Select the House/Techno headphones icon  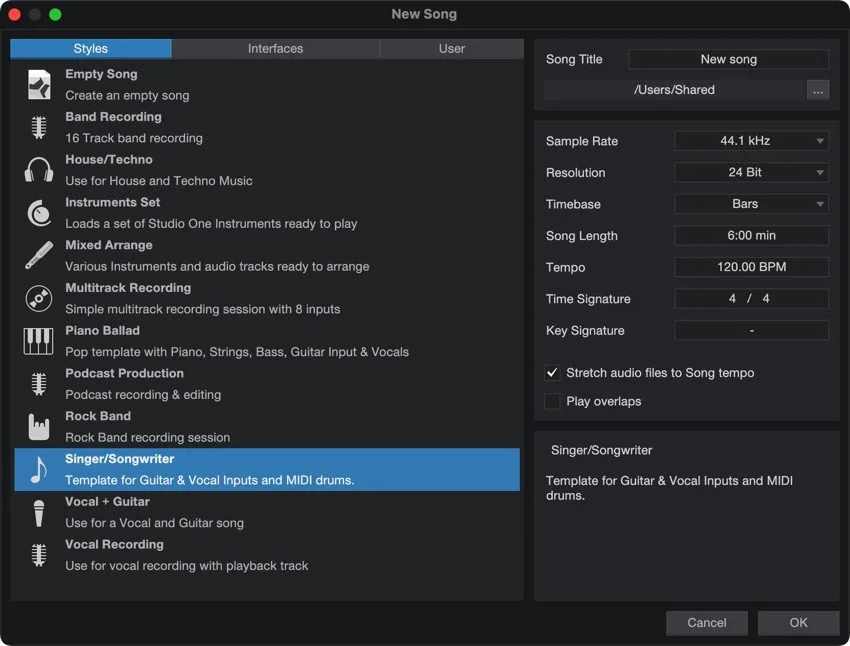click(x=38, y=169)
